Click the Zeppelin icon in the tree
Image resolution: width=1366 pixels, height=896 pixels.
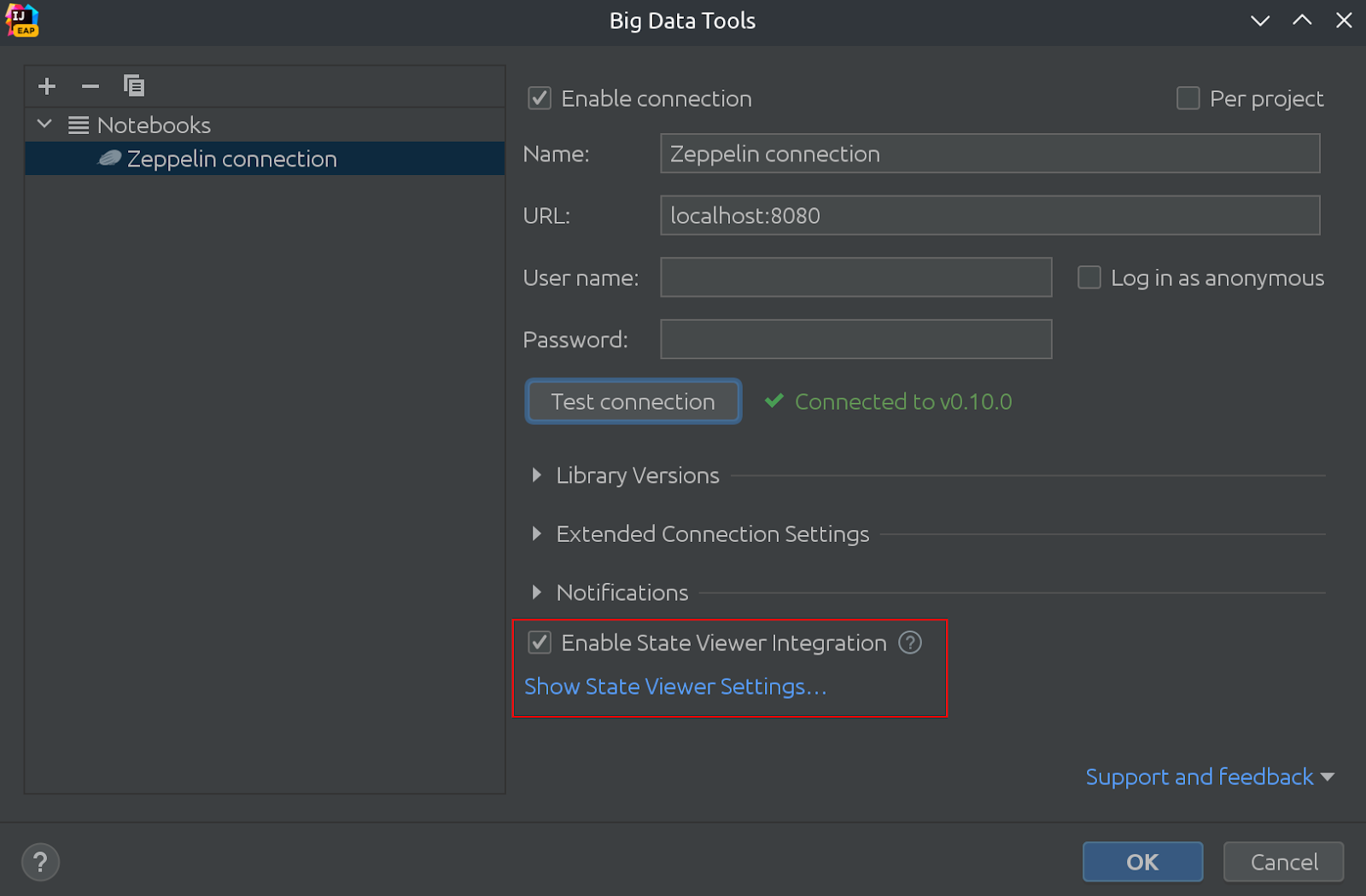109,159
